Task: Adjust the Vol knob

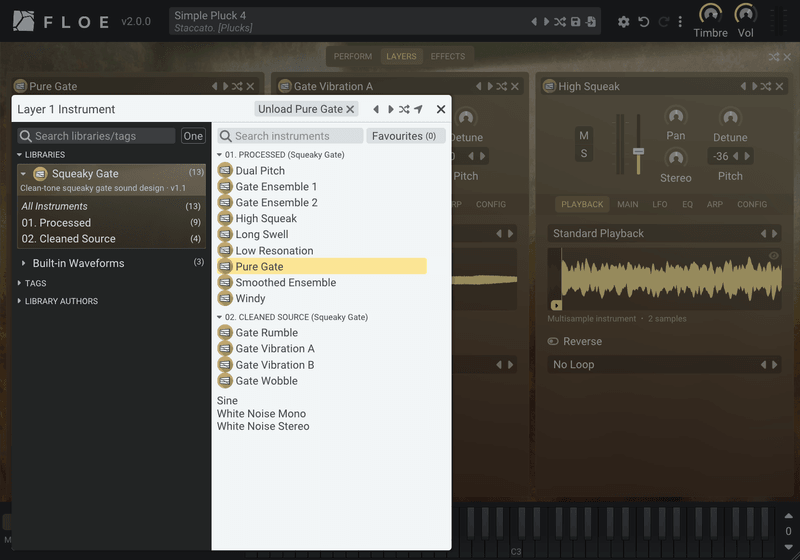Action: click(x=745, y=14)
